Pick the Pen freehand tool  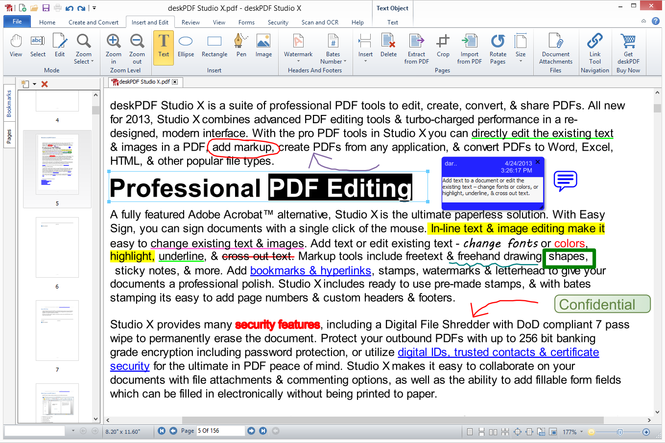[x=241, y=46]
